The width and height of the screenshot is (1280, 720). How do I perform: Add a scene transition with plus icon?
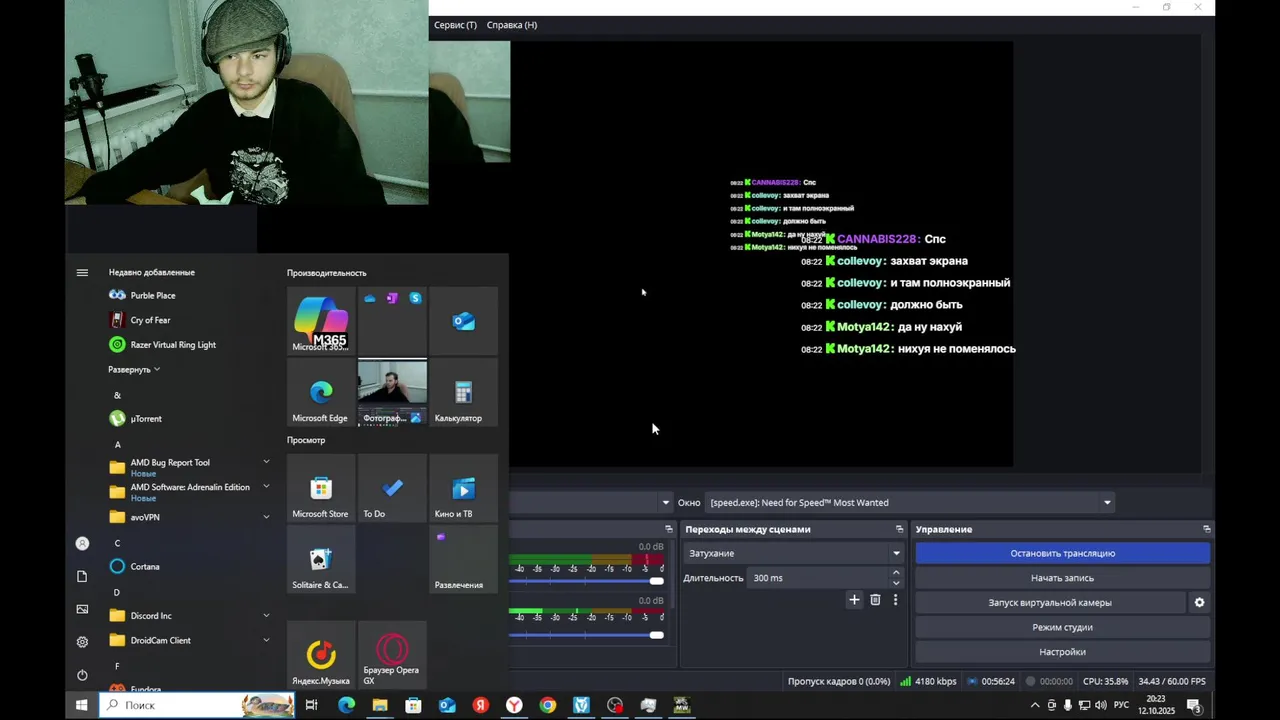pos(854,600)
